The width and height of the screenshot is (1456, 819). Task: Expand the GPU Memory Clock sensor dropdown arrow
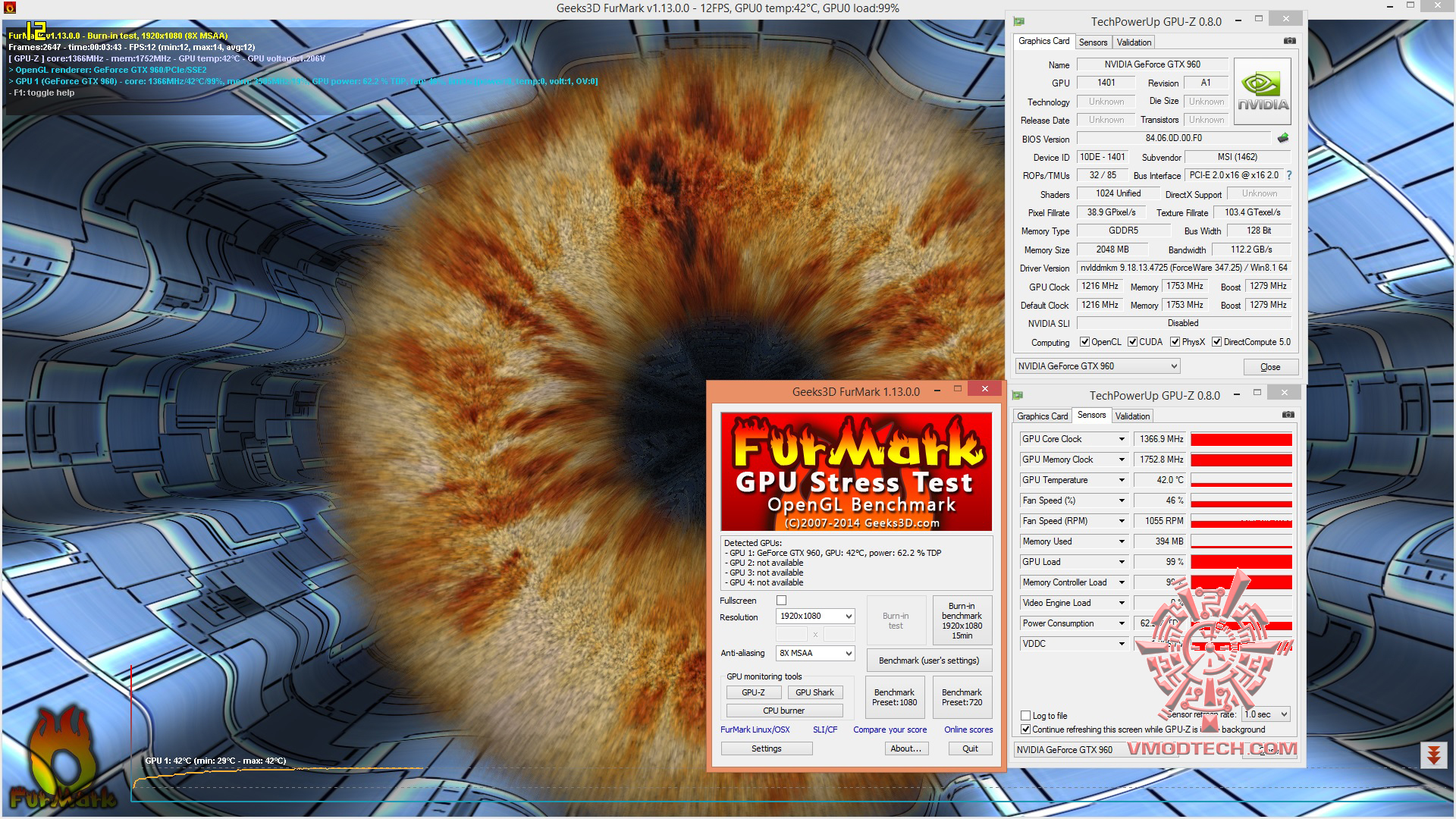[1122, 460]
